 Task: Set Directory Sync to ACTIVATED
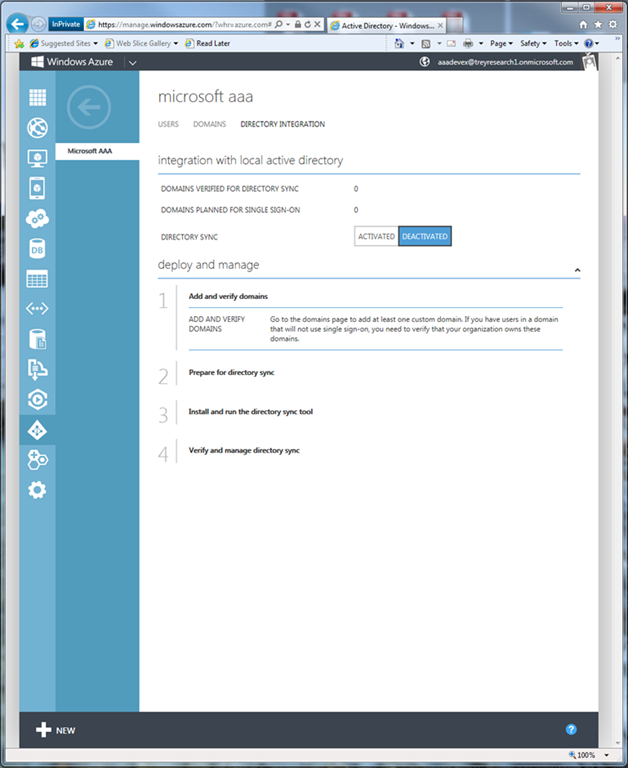pos(376,236)
